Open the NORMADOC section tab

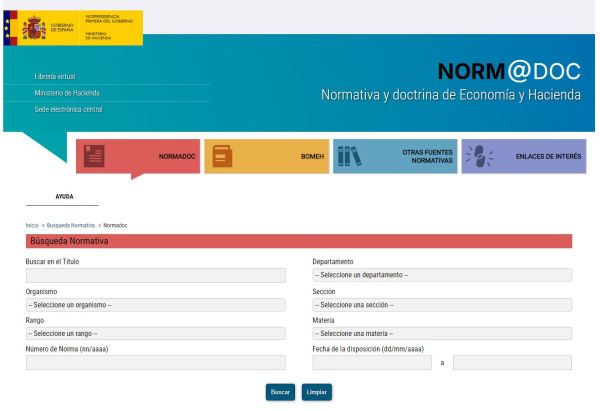[138, 156]
